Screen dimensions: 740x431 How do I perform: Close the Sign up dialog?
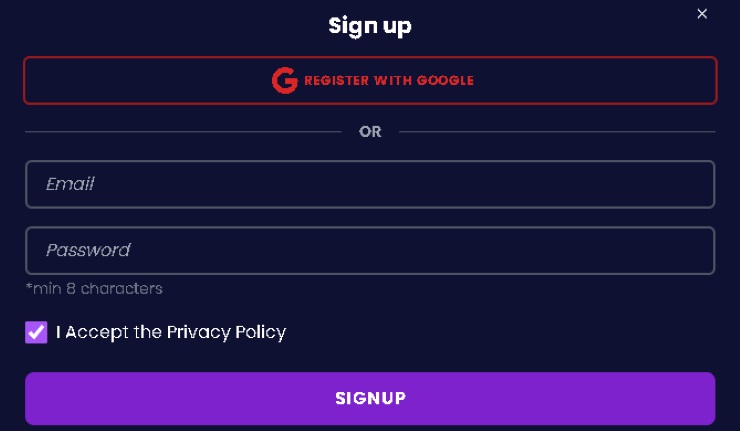click(702, 14)
